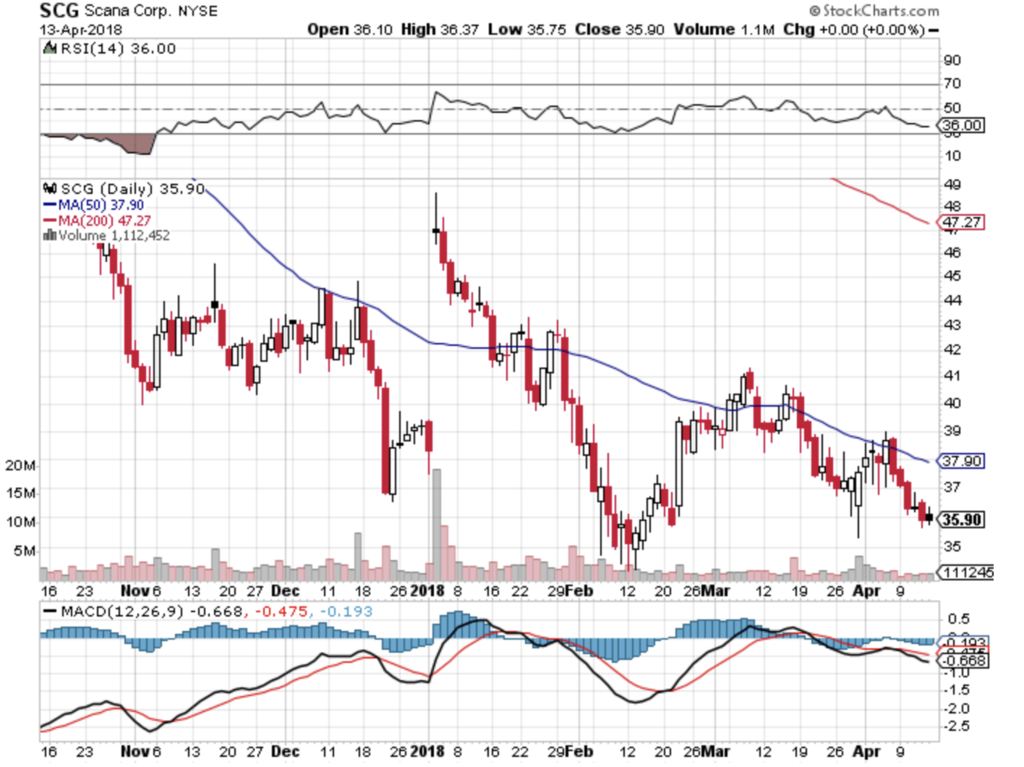
Task: Click the 'Apr' label on MACD panel axis
Action: pyautogui.click(x=867, y=751)
